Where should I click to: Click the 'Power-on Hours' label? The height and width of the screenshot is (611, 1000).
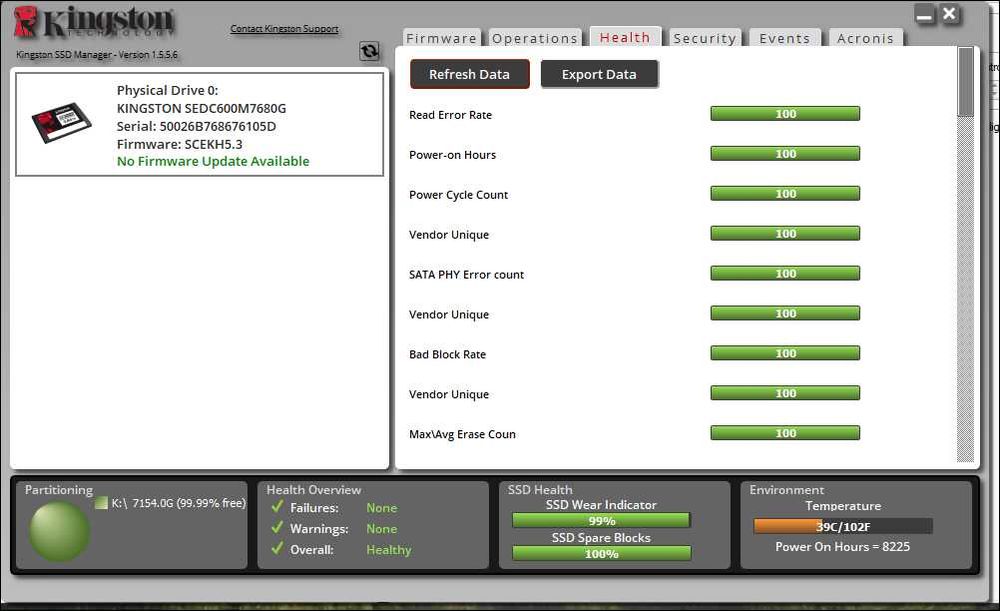(x=452, y=155)
